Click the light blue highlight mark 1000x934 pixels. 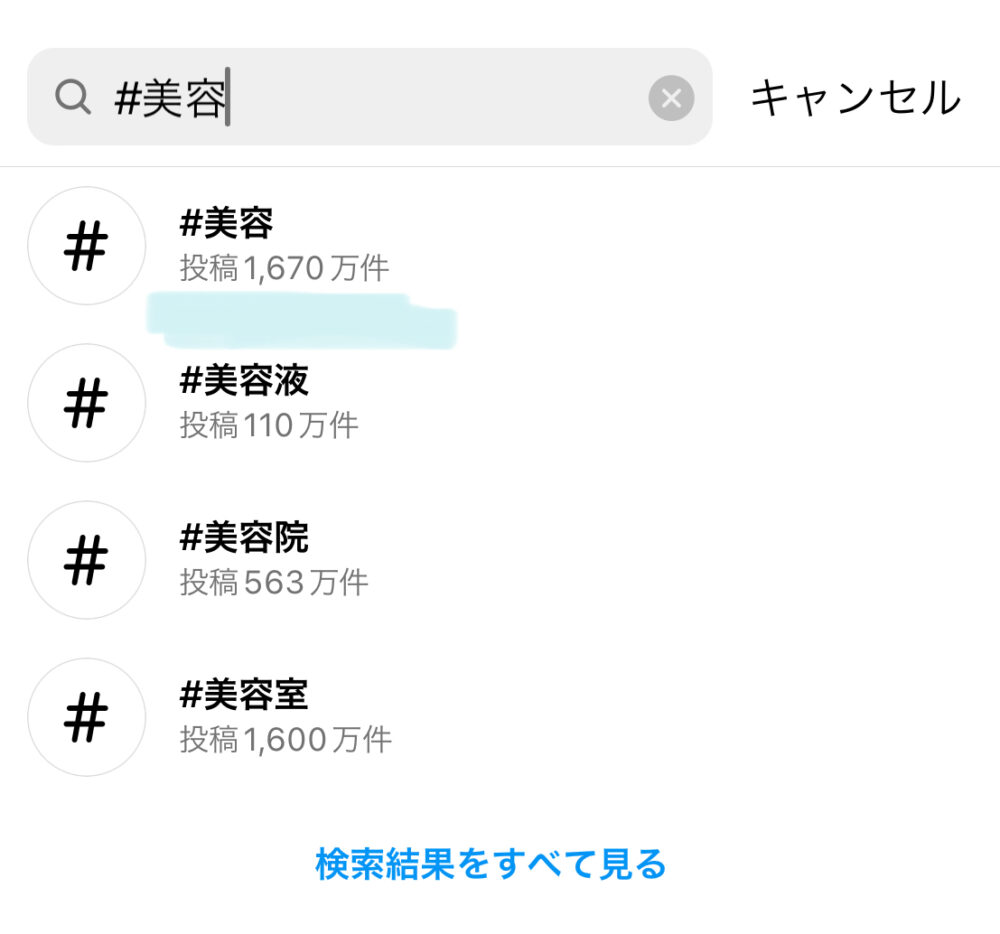[x=300, y=320]
